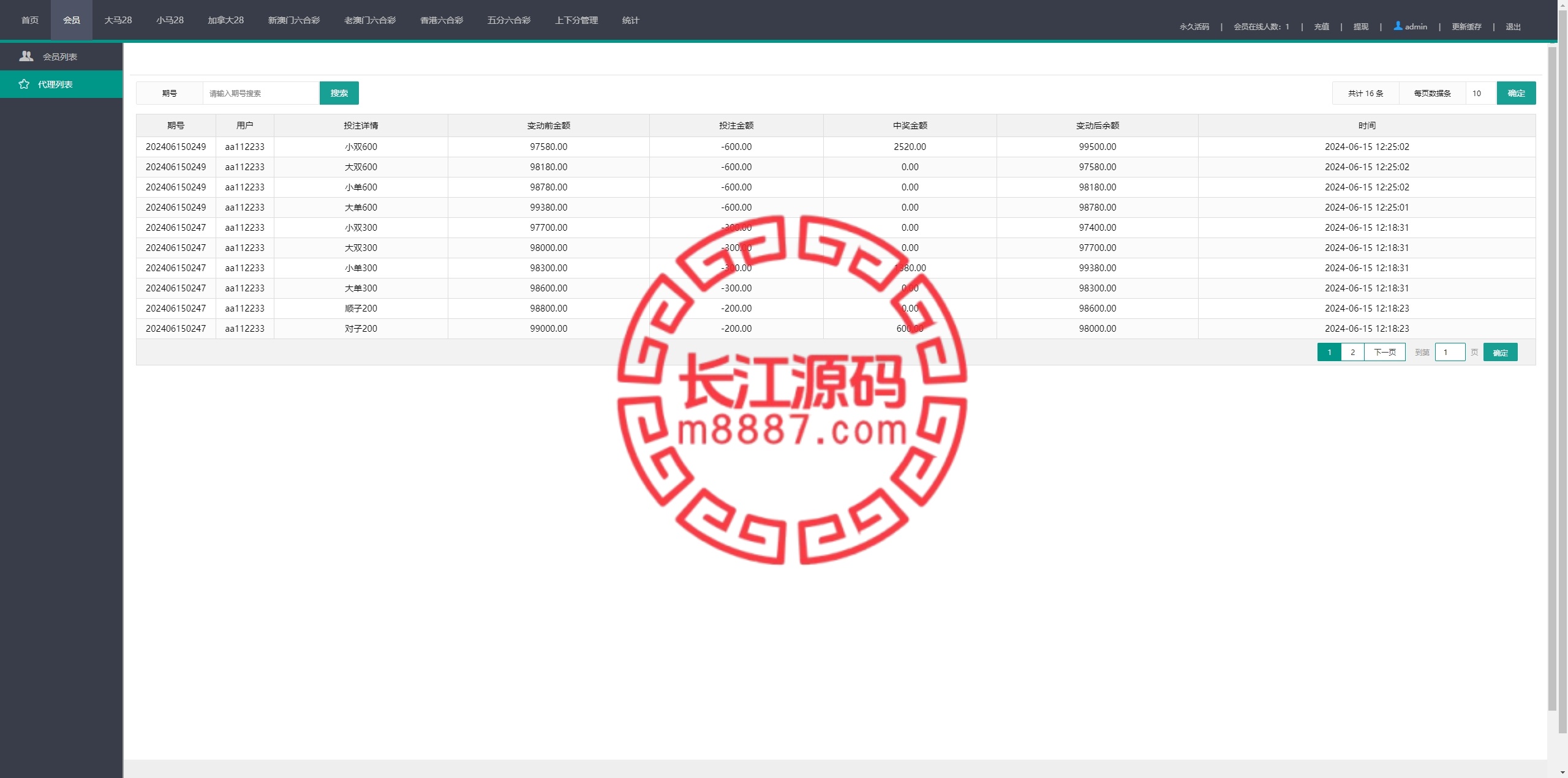The height and width of the screenshot is (778, 1568).
Task: Click the 搜索 search button
Action: pos(339,93)
